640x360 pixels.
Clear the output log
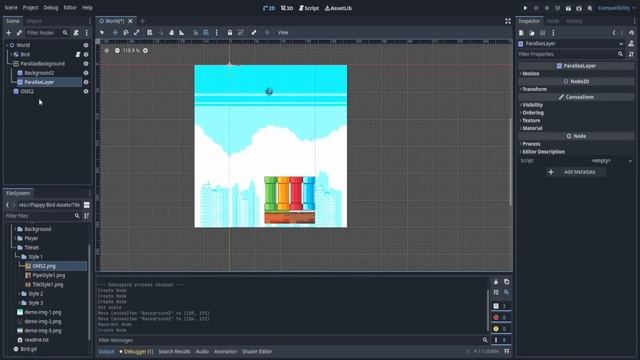coord(496,282)
